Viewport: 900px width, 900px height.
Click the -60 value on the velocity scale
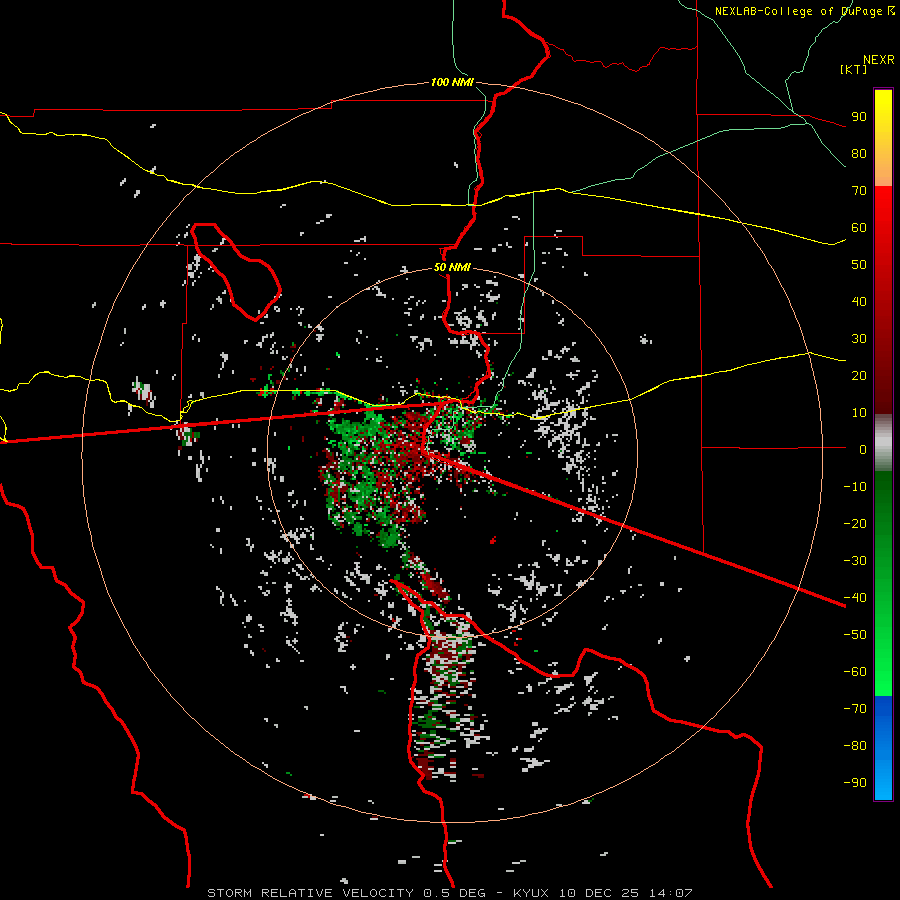[855, 672]
